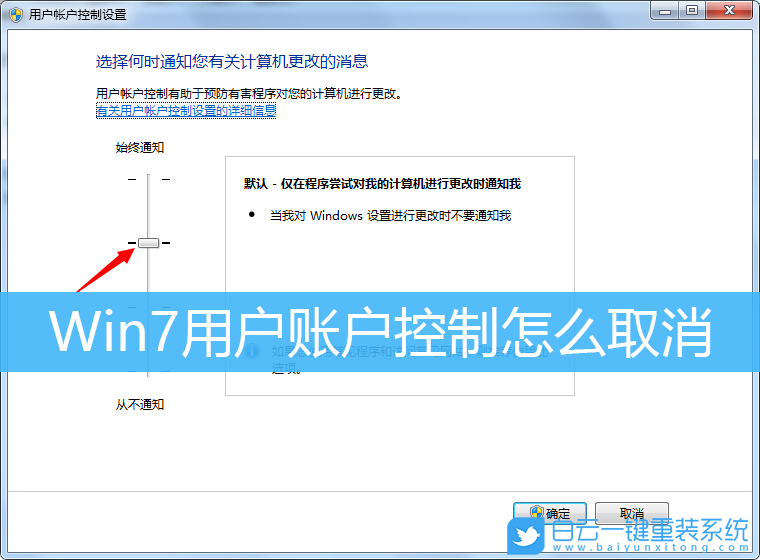The height and width of the screenshot is (560, 760).
Task: Confirm with the 确定 button
Action: [x=550, y=513]
